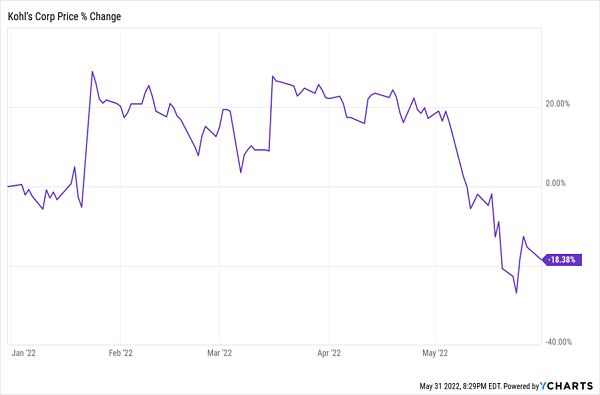This screenshot has width=600, height=395.
Task: Click the May 31 2022 timestamp text
Action: (460, 386)
